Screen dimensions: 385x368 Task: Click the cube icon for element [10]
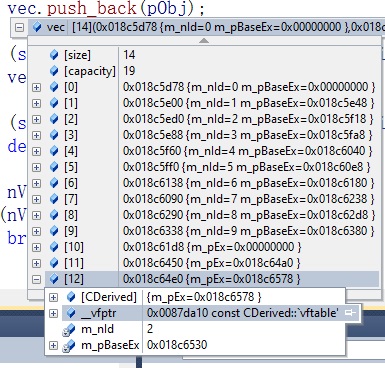54,247
